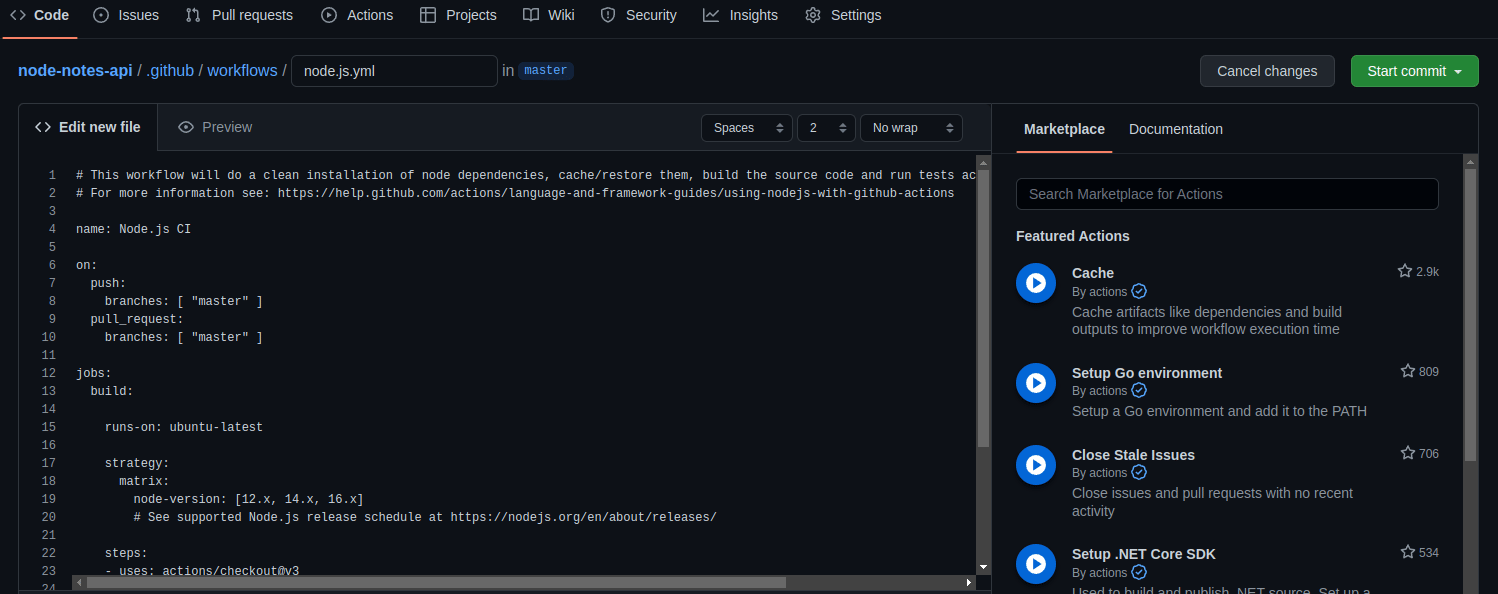
Task: Click the Cache star count icon
Action: pyautogui.click(x=1405, y=271)
